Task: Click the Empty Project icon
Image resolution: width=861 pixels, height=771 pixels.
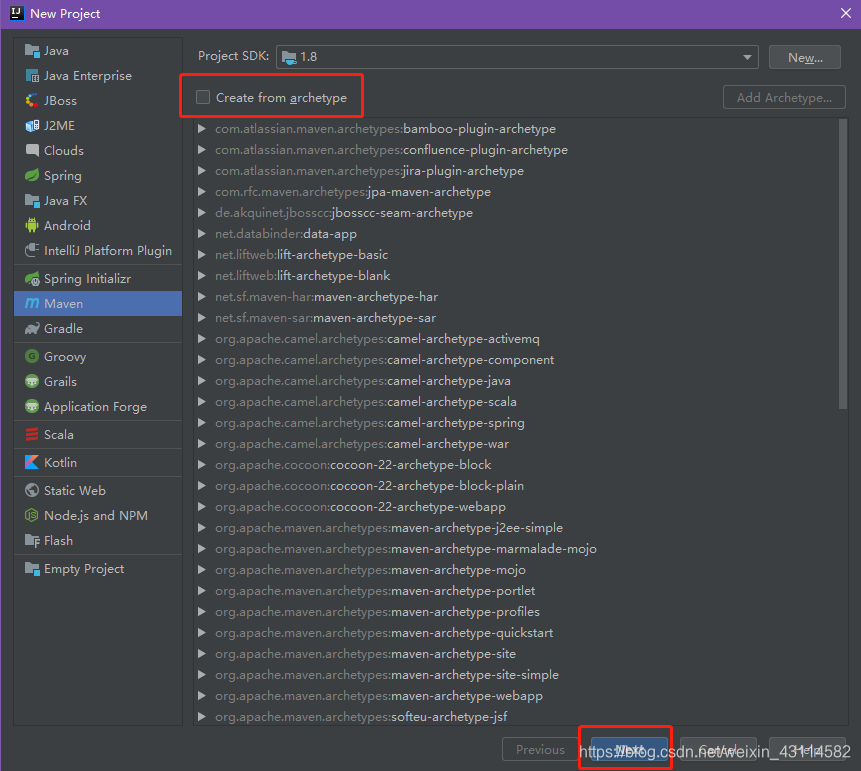Action: pos(32,569)
